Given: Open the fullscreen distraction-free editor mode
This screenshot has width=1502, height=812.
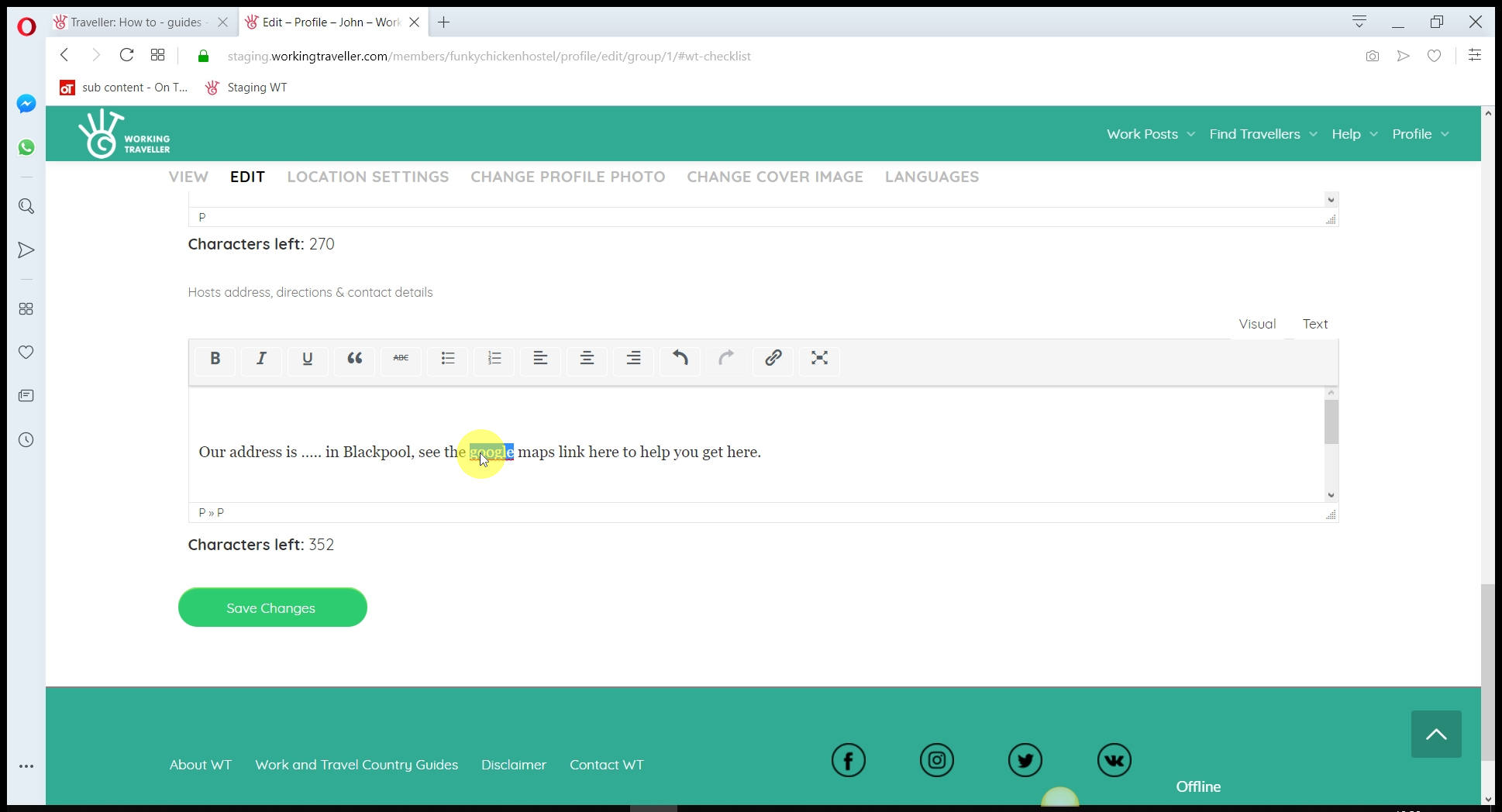Looking at the screenshot, I should point(819,359).
